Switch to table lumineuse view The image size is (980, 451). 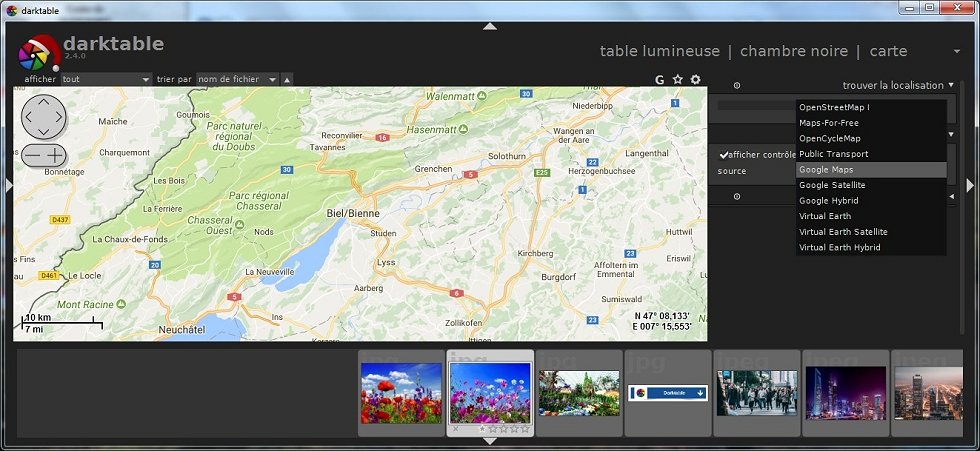click(x=659, y=51)
